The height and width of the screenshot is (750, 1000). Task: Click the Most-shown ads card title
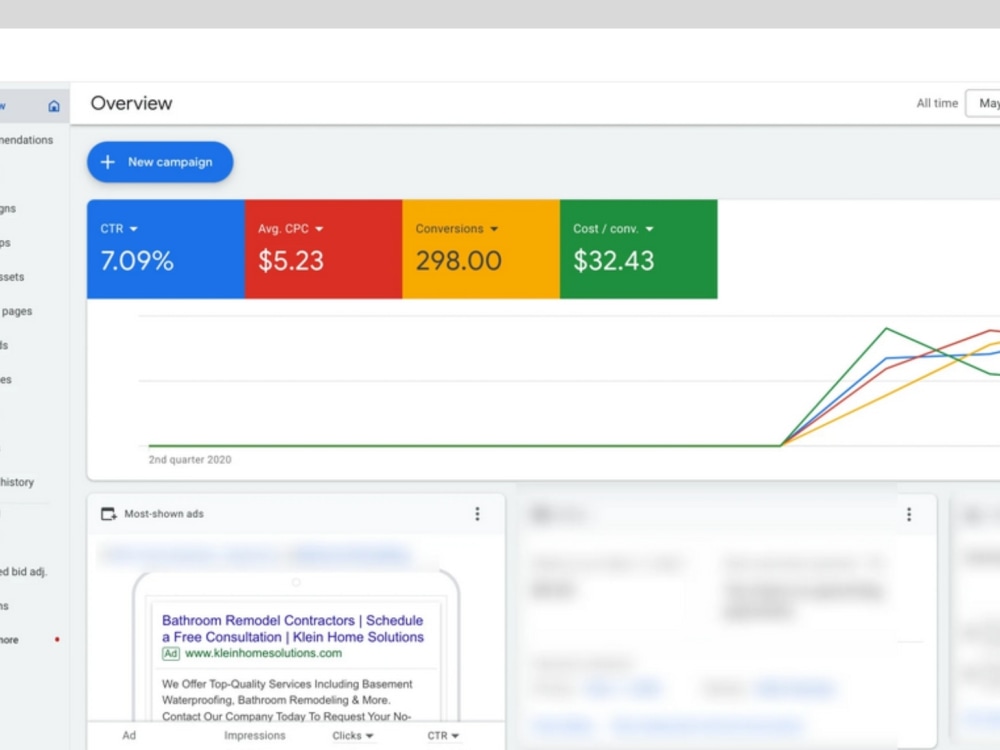click(164, 514)
